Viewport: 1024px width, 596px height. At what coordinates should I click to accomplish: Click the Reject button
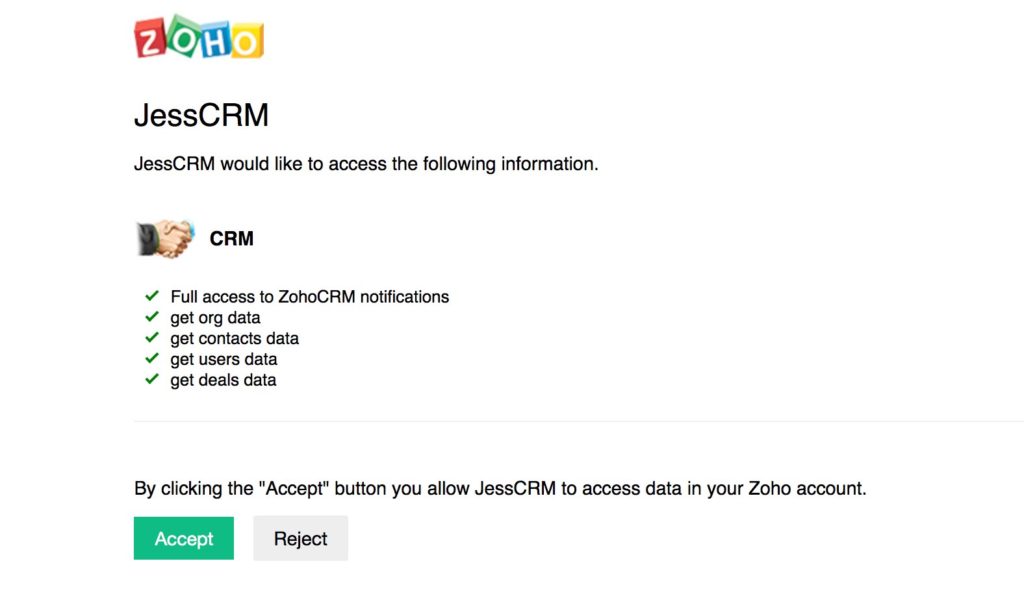(x=300, y=539)
